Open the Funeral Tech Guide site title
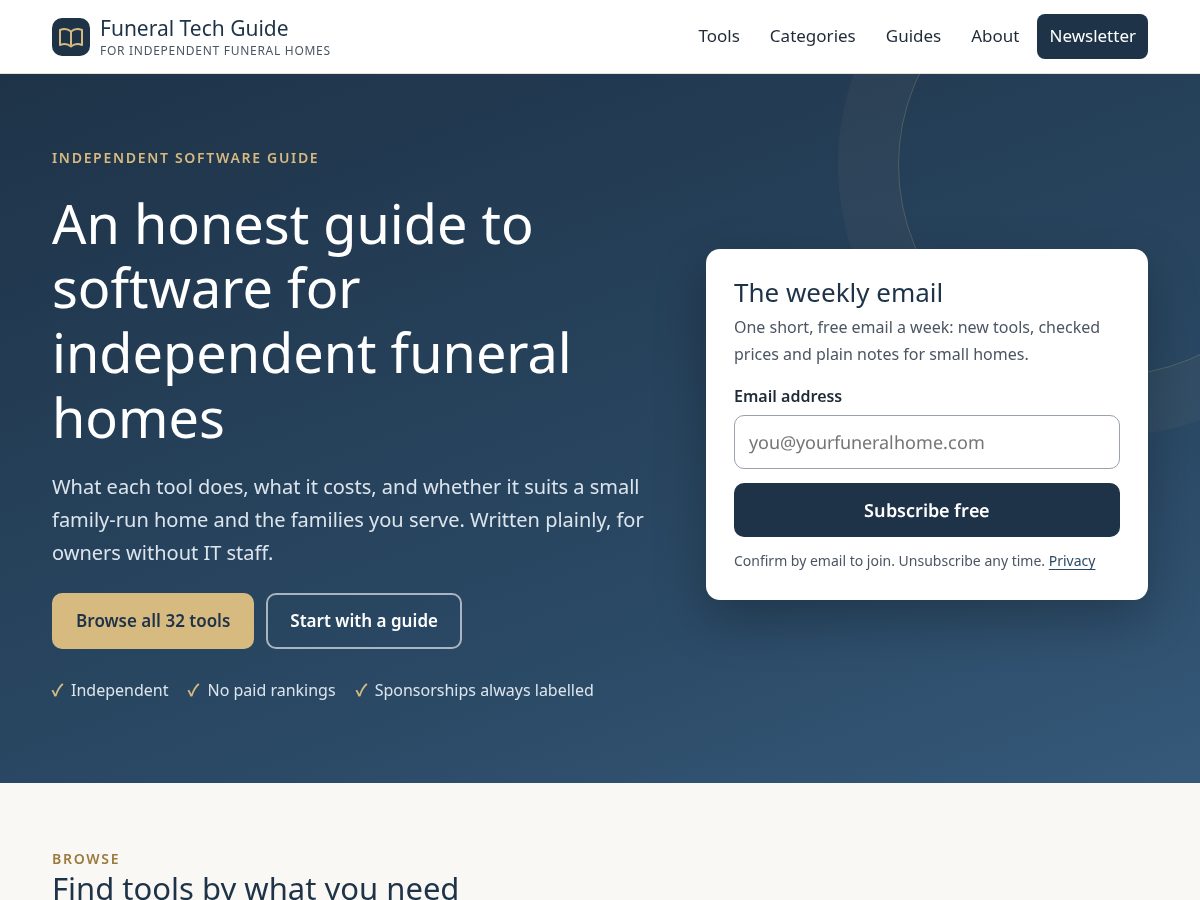 point(194,28)
